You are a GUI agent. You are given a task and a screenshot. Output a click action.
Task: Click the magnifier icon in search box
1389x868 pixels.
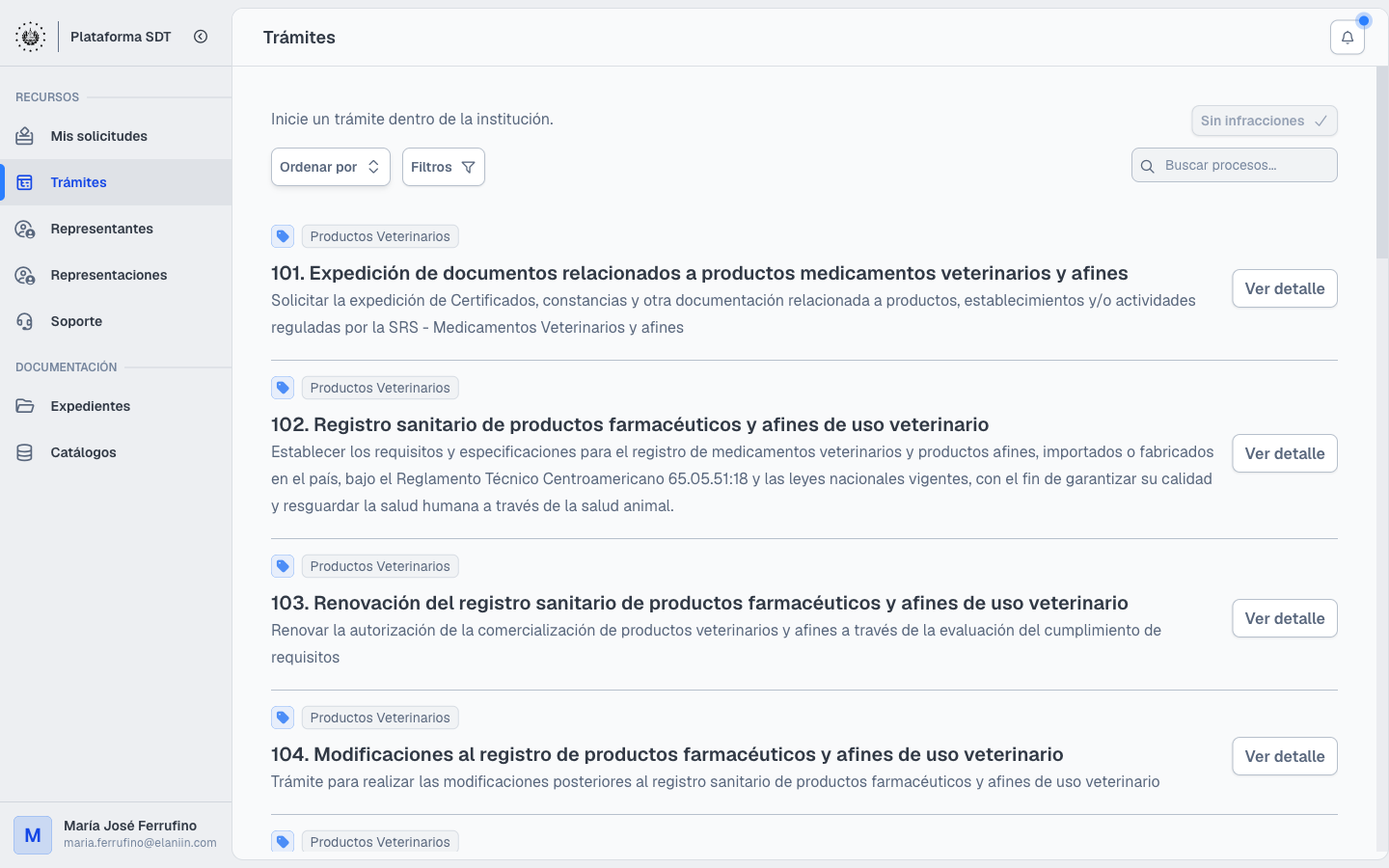[x=1148, y=166]
